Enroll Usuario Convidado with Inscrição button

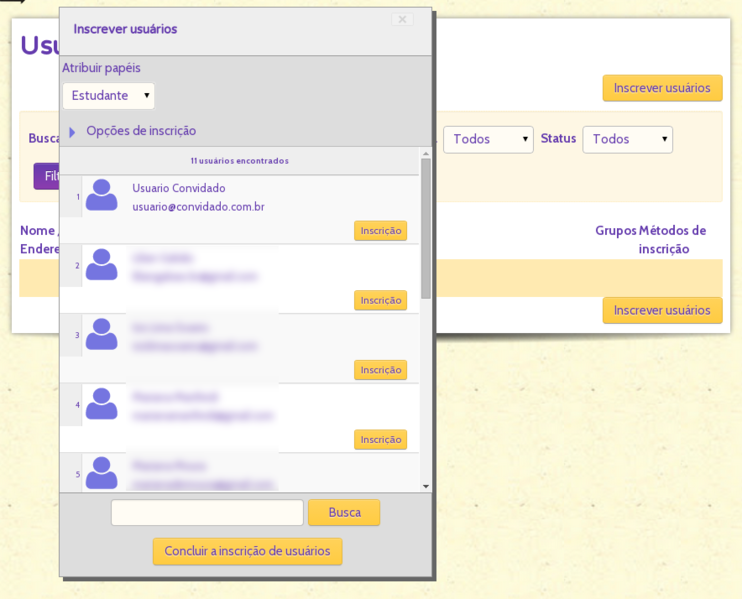380,230
